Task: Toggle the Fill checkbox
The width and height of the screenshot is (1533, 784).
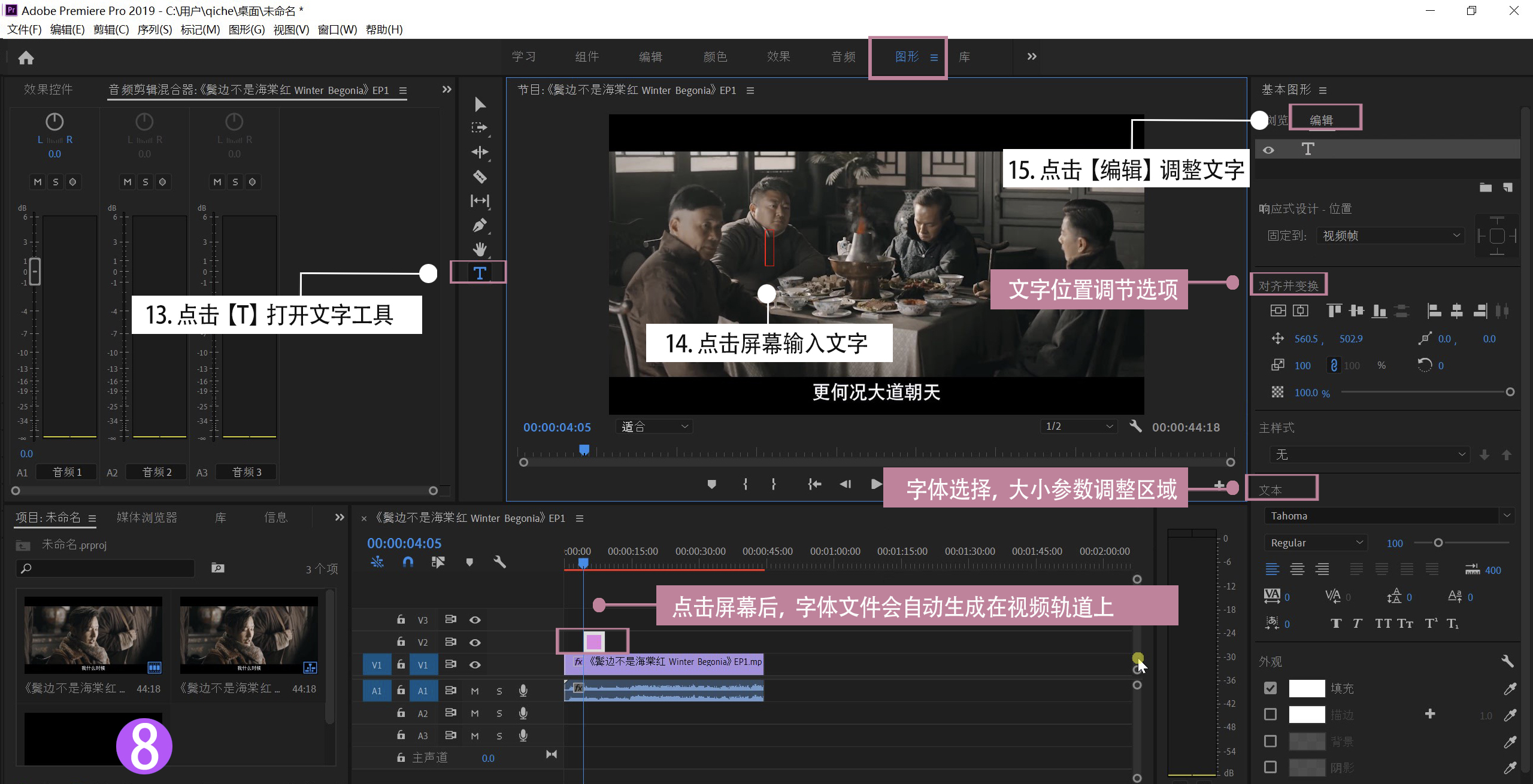Action: 1270,688
